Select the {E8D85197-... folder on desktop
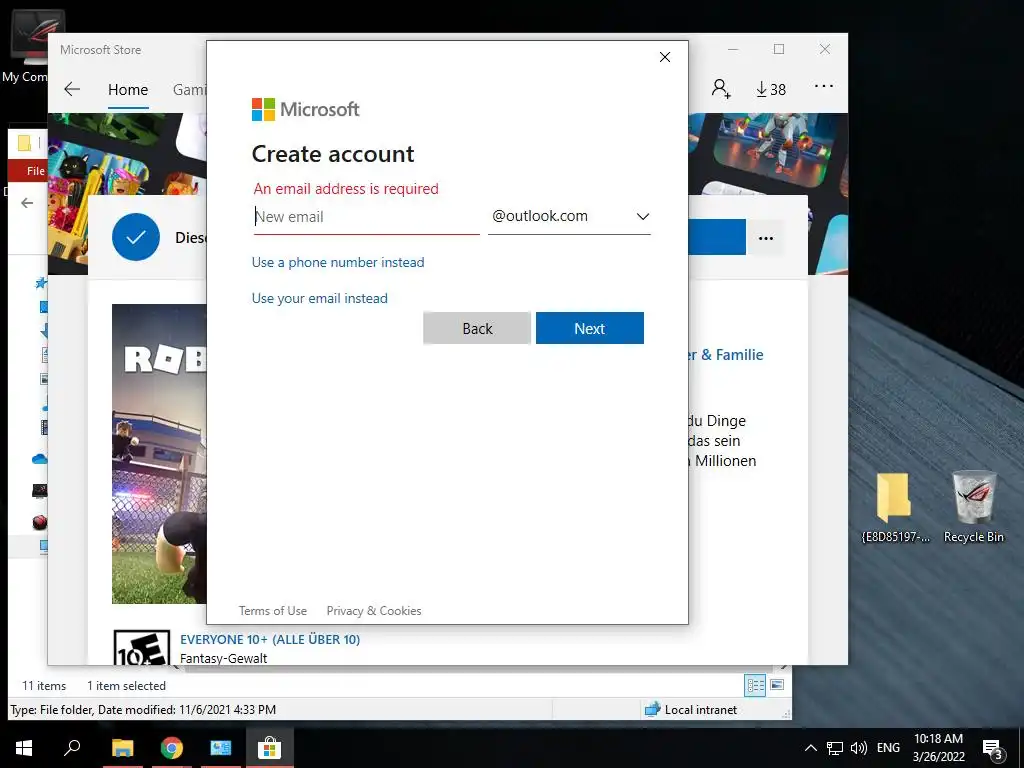 click(x=895, y=507)
